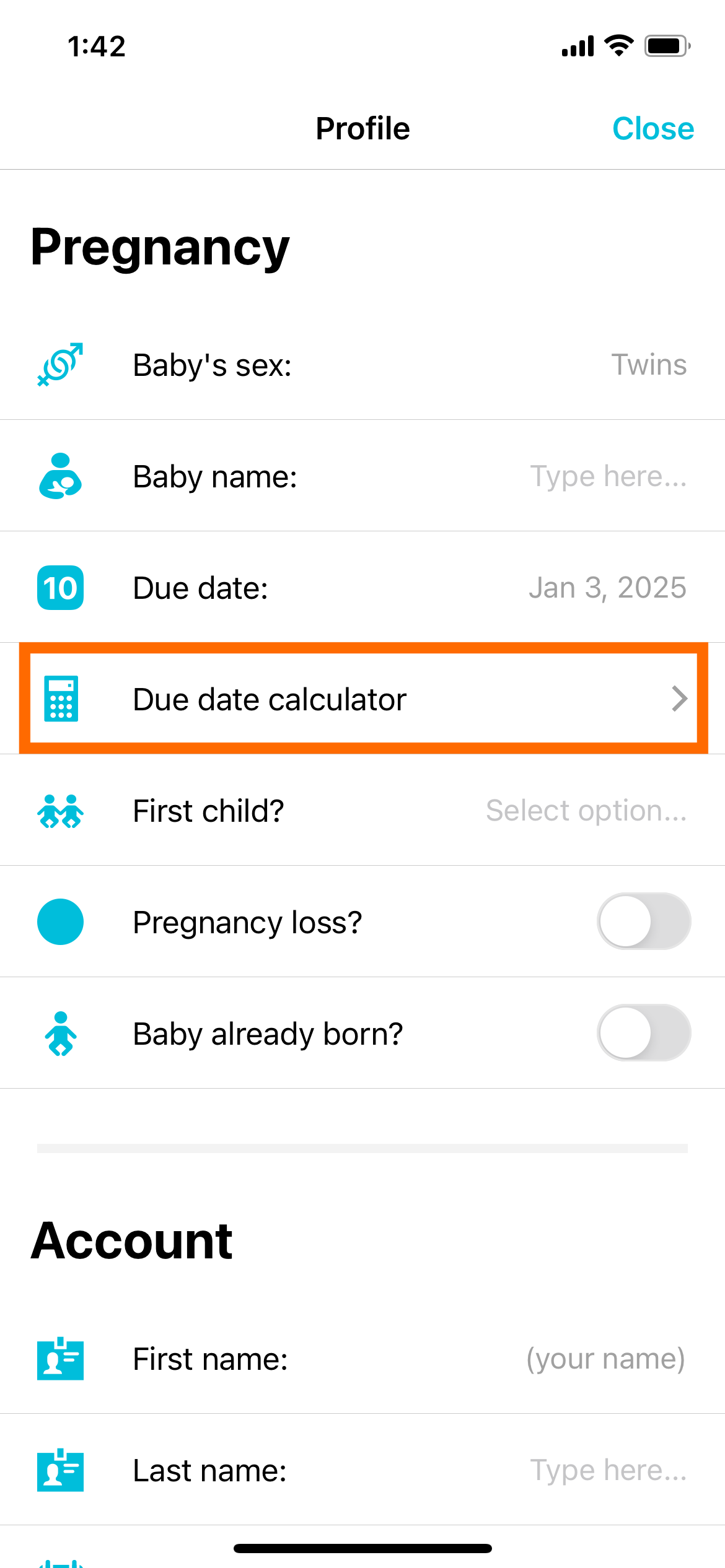Close the Profile screen
This screenshot has width=725, height=1568.
point(652,129)
